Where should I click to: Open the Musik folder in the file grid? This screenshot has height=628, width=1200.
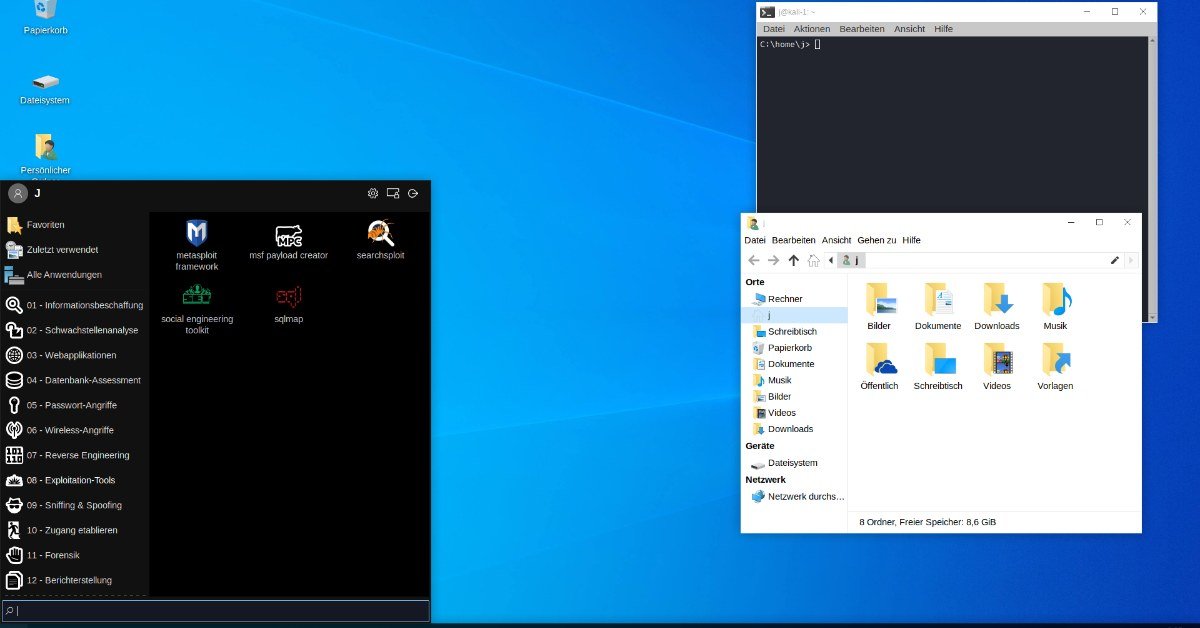[x=1055, y=307]
